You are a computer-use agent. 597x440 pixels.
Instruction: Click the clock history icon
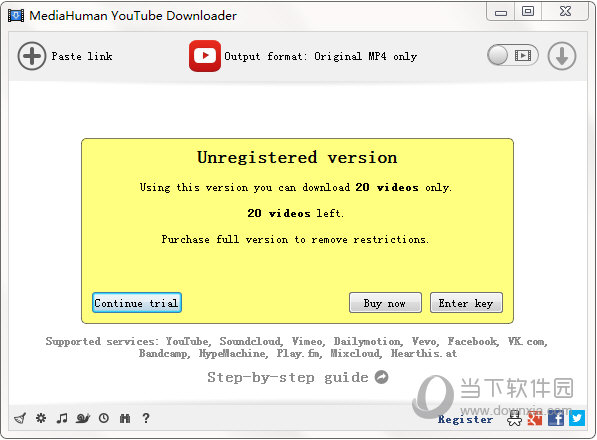tap(104, 418)
